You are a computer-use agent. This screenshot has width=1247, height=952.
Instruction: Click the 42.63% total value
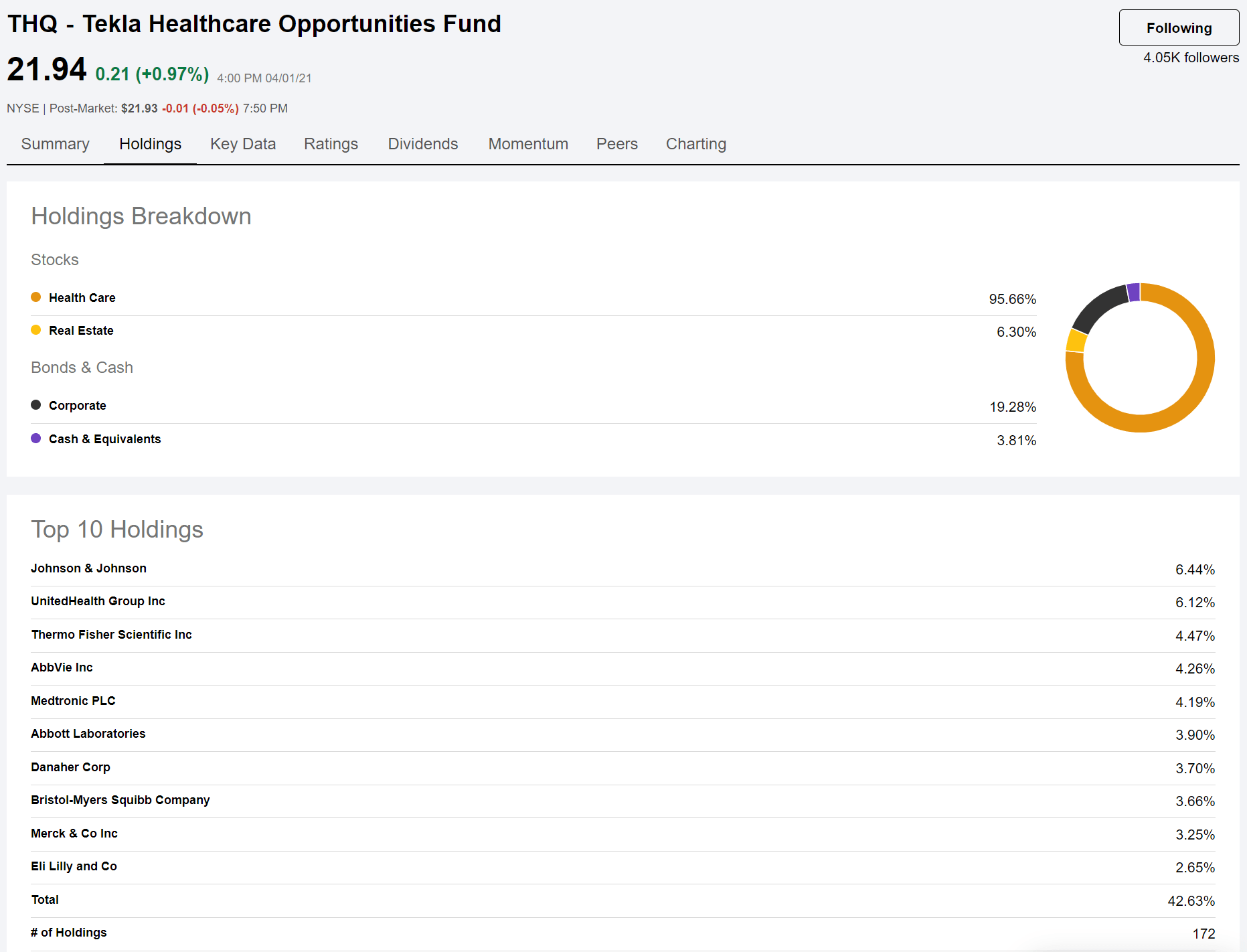click(x=1191, y=901)
